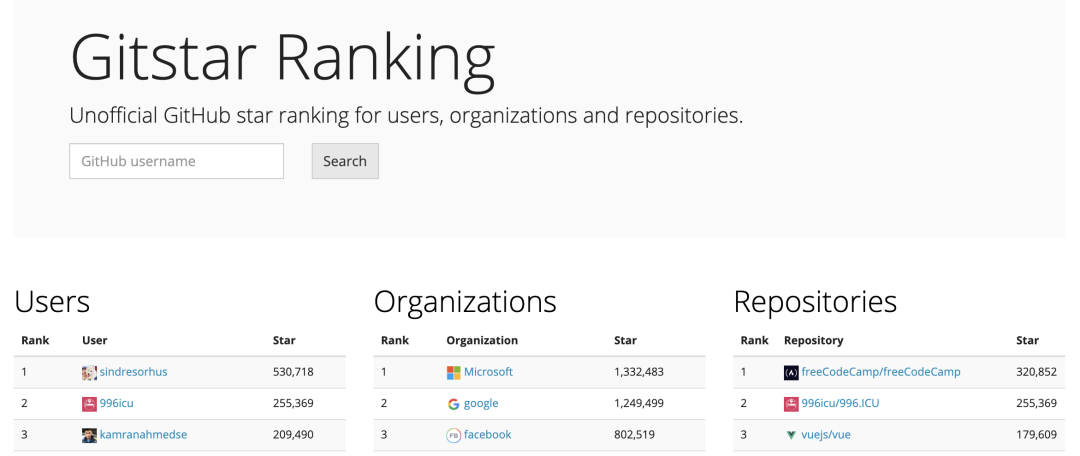This screenshot has width=1080, height=456.
Task: Focus the GitHub username input field
Action: click(176, 161)
